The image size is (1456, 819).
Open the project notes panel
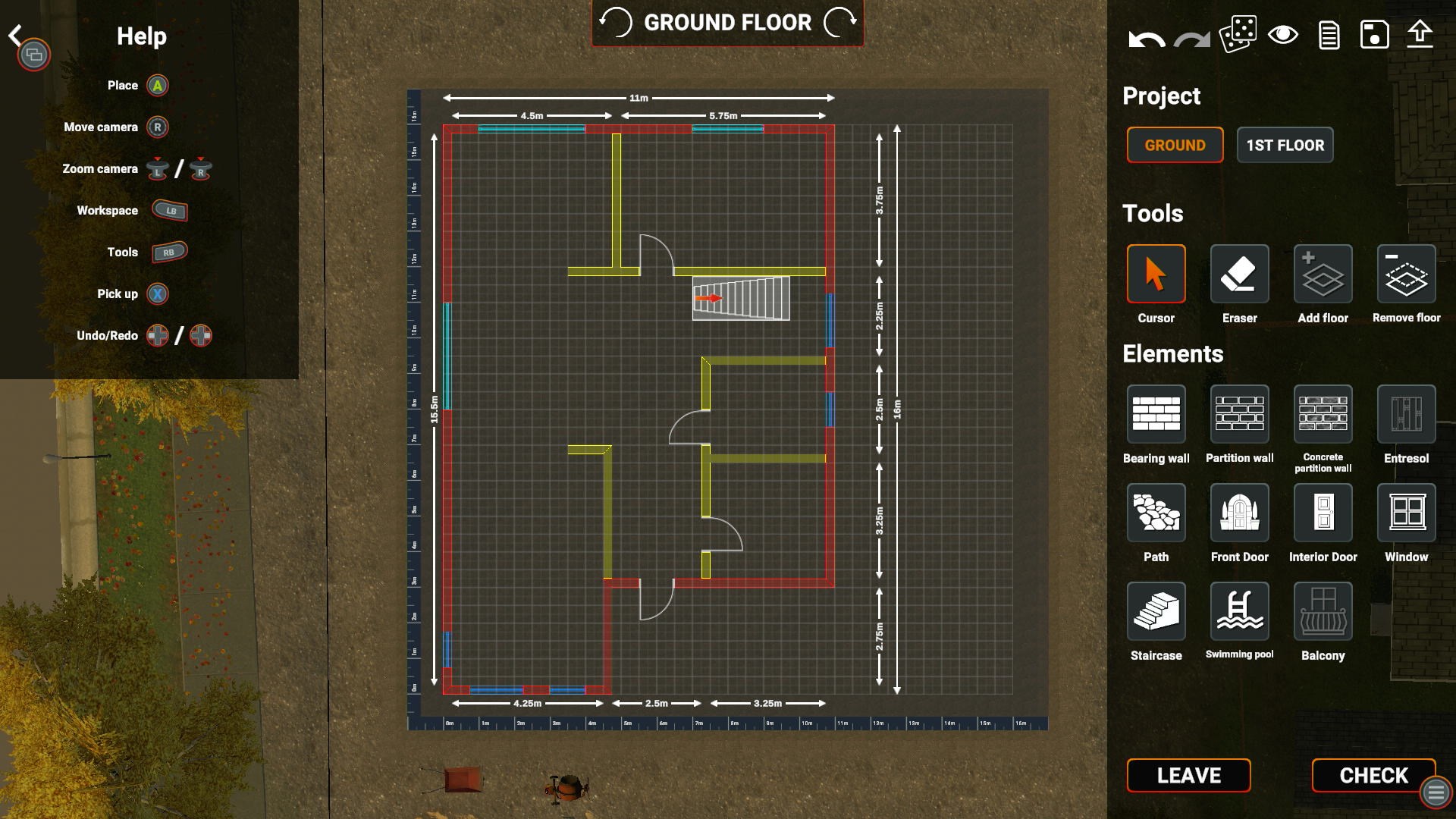[x=1329, y=33]
